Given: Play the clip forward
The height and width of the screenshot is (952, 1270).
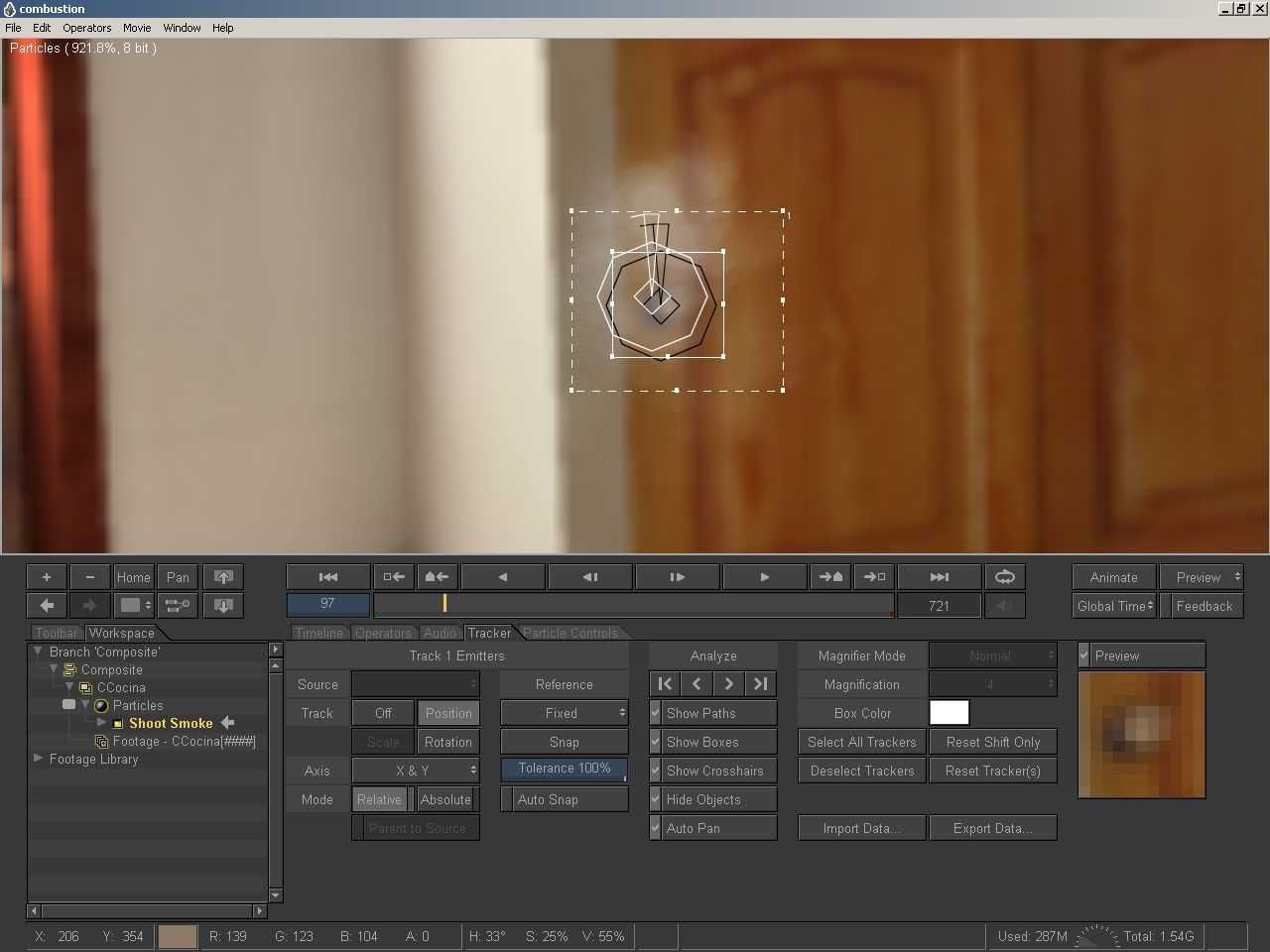Looking at the screenshot, I should point(765,577).
